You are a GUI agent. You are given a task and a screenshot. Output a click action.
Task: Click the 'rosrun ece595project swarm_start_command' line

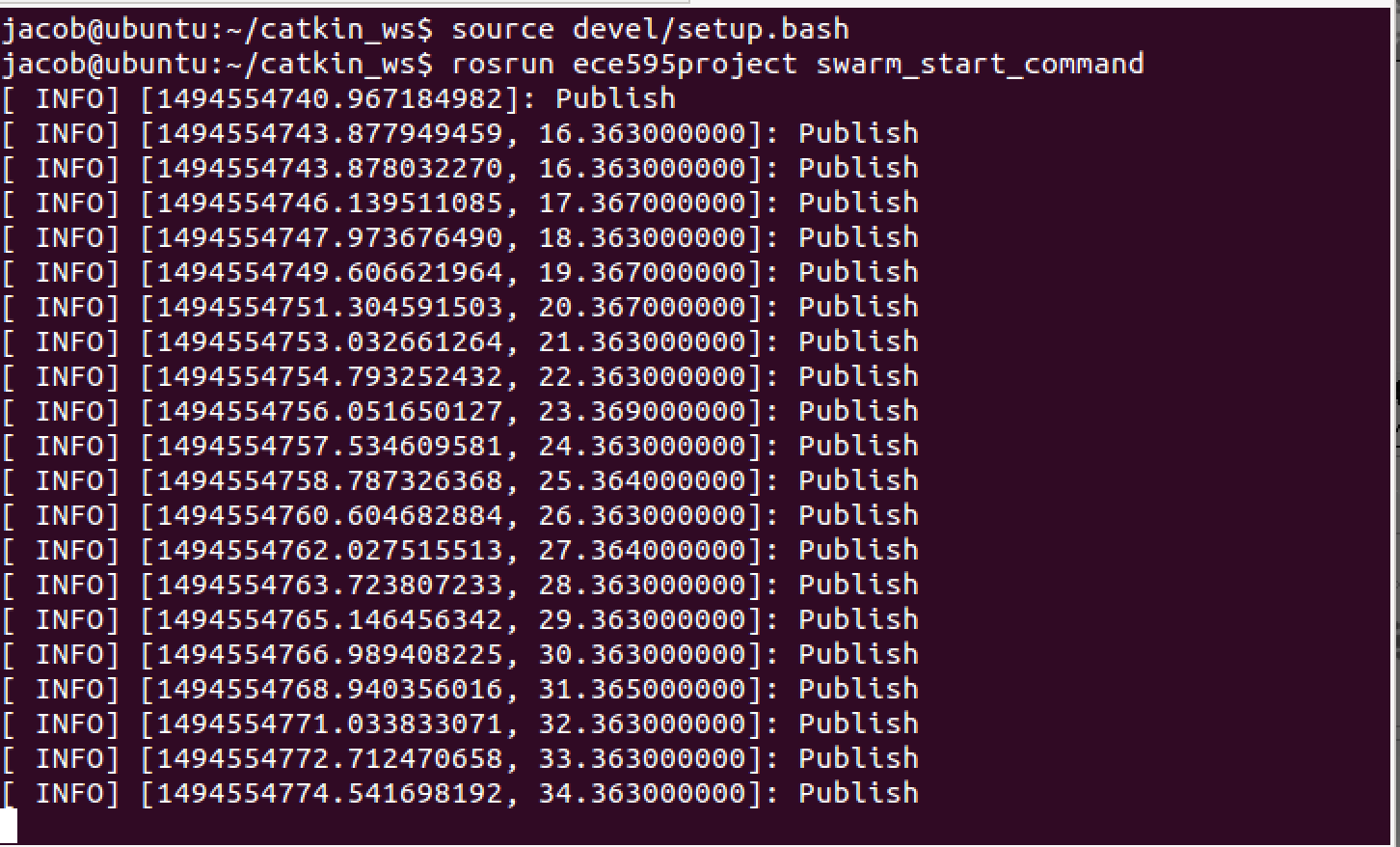click(573, 64)
